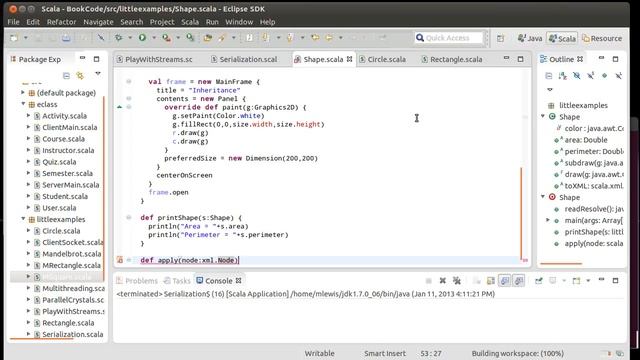The height and width of the screenshot is (360, 640).
Task: Open the Refactor menu
Action: [61, 22]
